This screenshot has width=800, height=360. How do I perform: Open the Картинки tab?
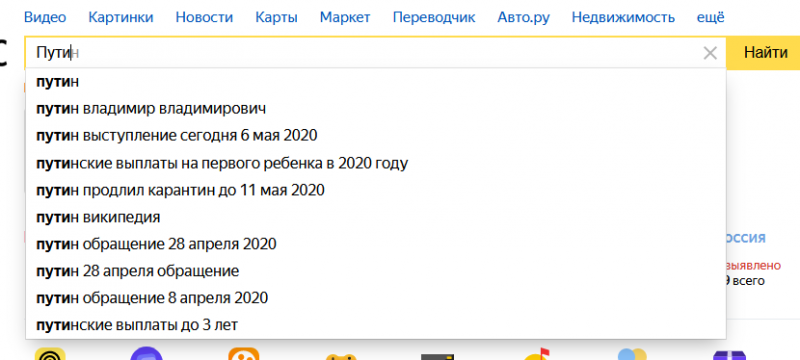(121, 17)
